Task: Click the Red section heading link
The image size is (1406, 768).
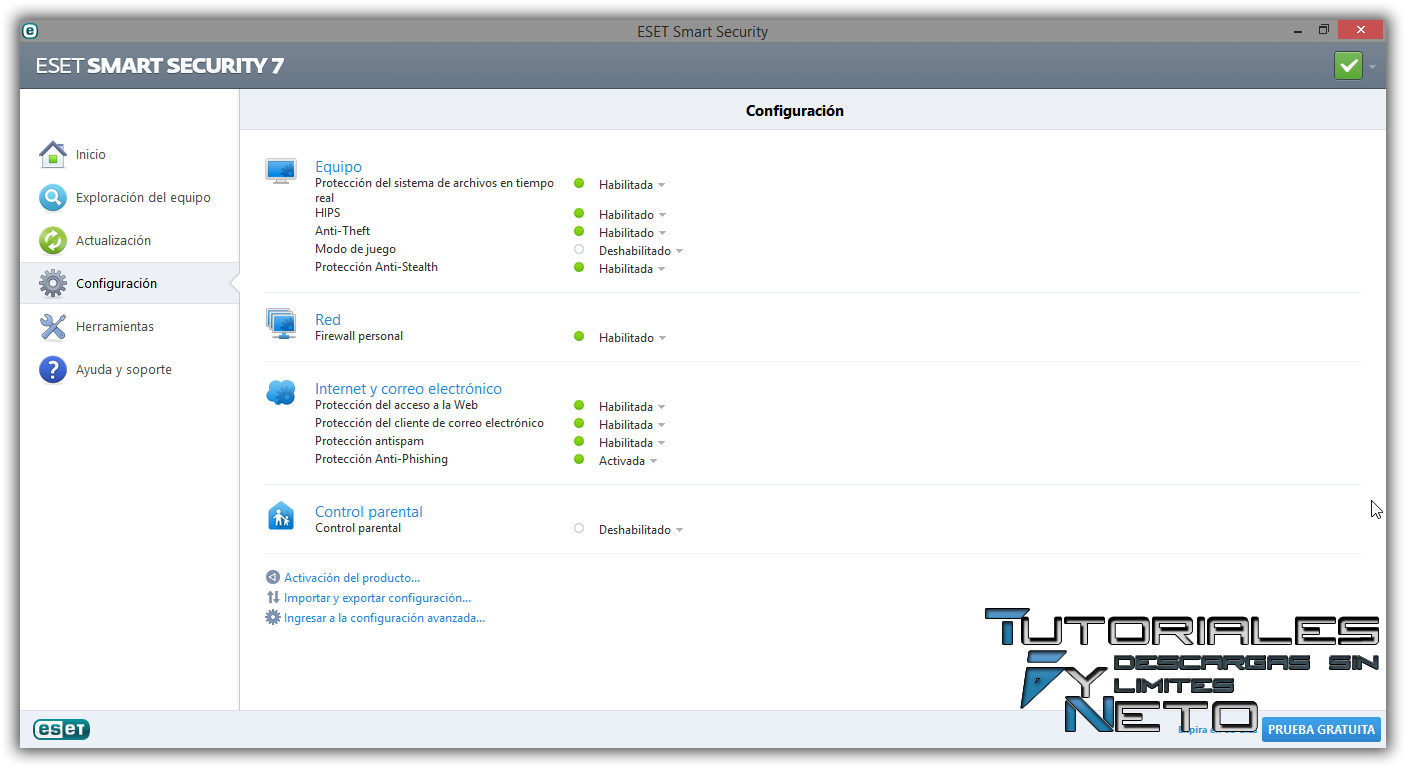Action: pyautogui.click(x=328, y=320)
